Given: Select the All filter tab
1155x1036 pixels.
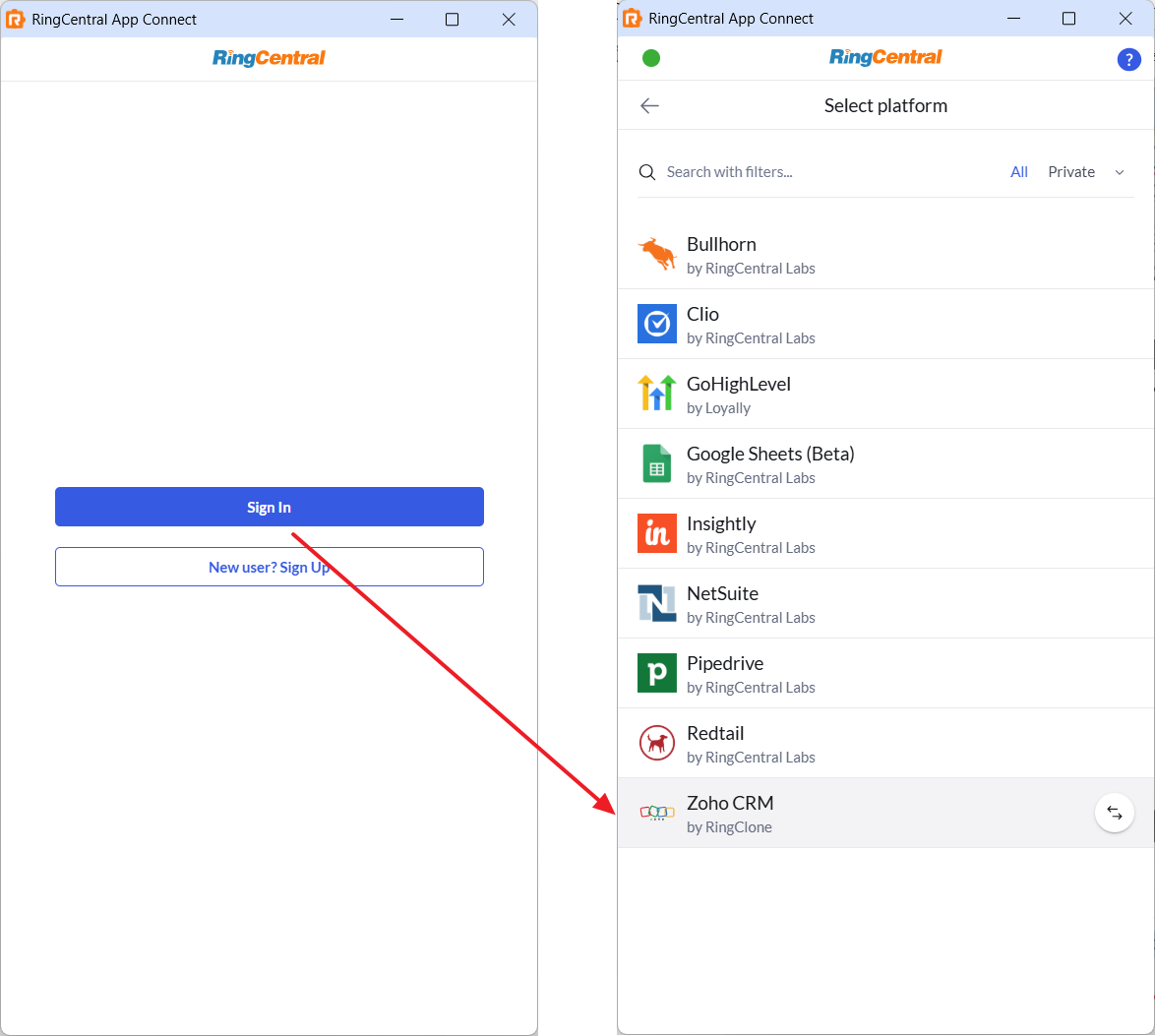Looking at the screenshot, I should [1019, 172].
